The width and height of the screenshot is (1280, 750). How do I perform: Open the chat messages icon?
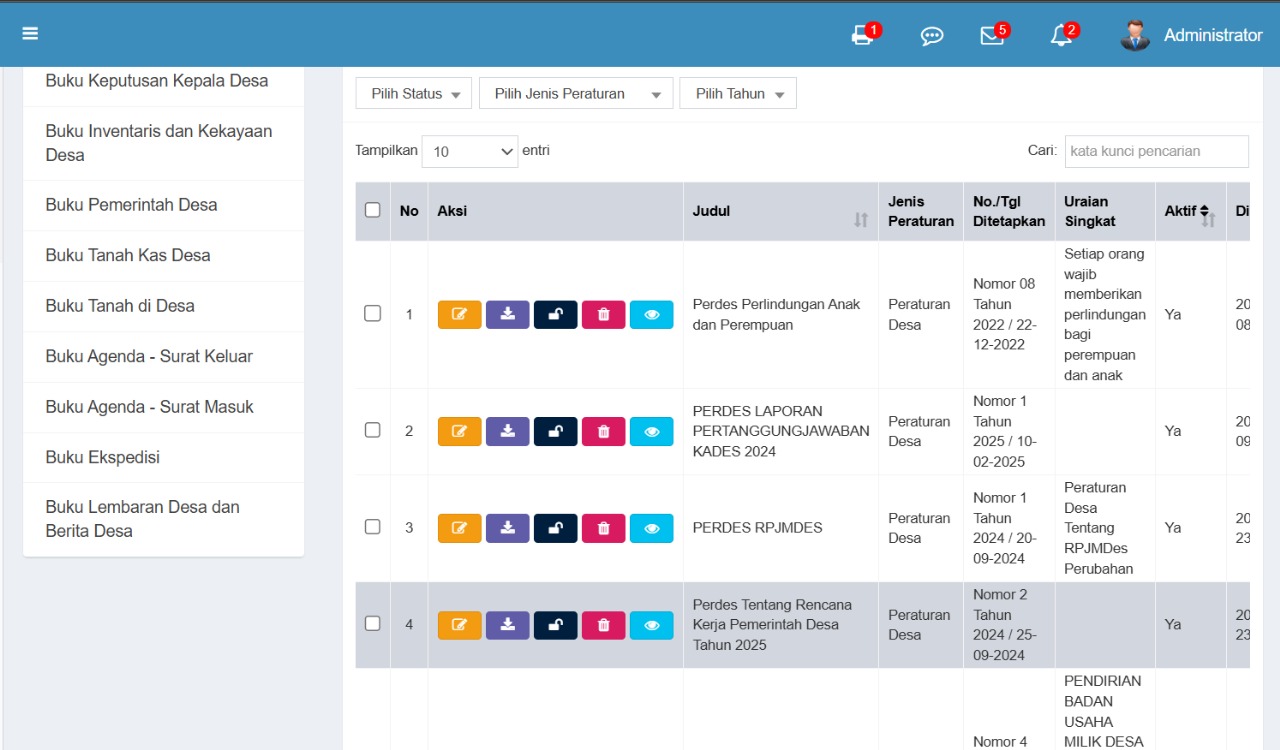pyautogui.click(x=931, y=36)
